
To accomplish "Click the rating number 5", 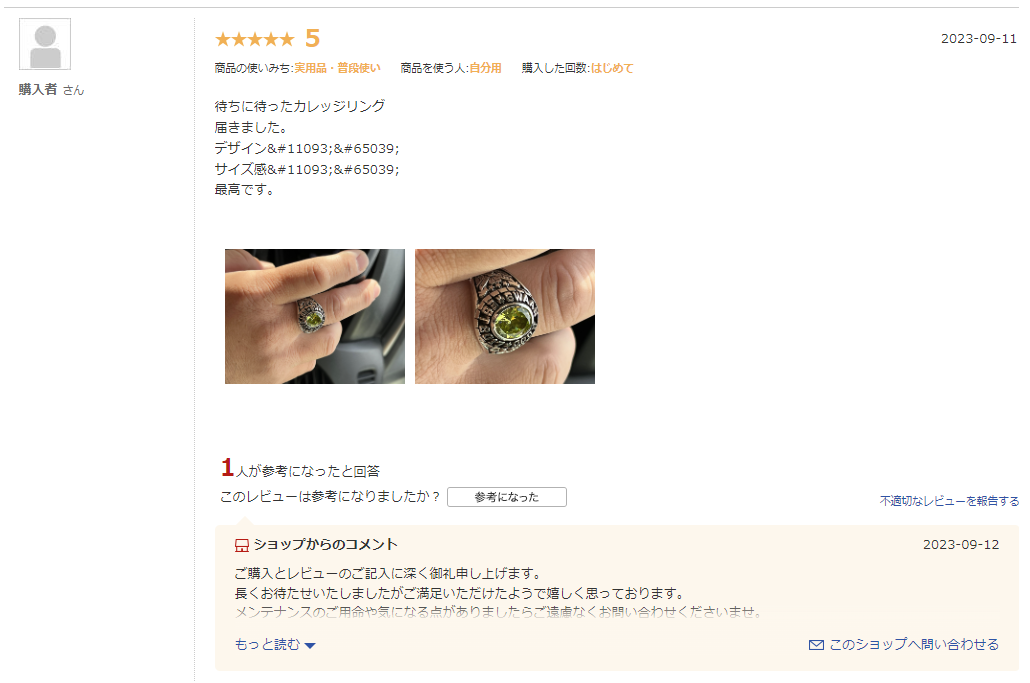I will coord(313,39).
